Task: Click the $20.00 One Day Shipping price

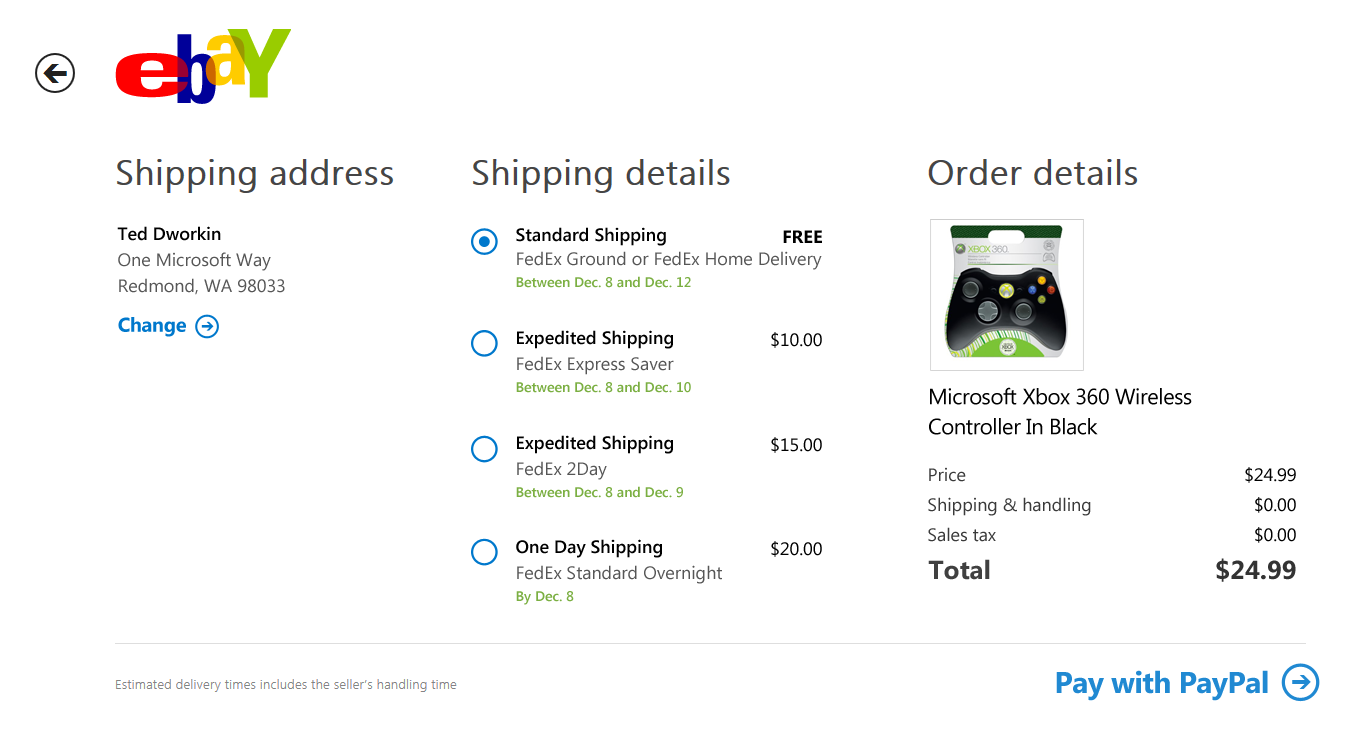Action: coord(796,549)
